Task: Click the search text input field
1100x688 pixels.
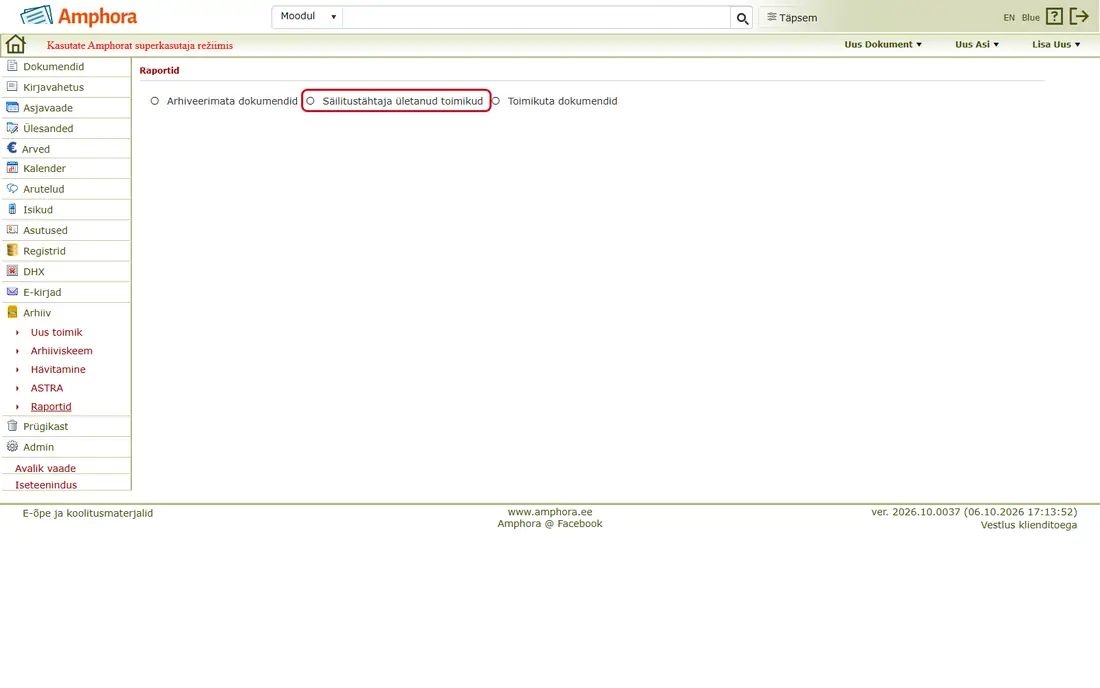Action: [536, 18]
